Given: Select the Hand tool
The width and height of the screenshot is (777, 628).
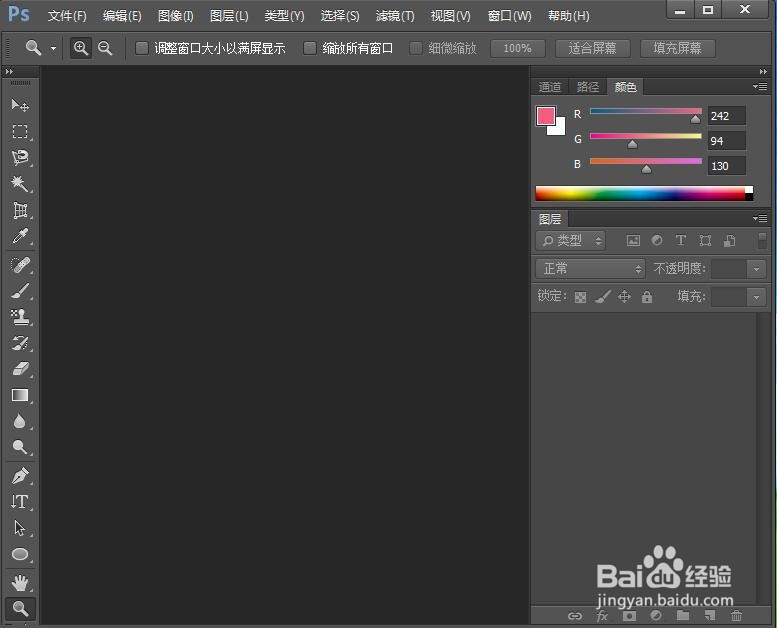Looking at the screenshot, I should 20,583.
